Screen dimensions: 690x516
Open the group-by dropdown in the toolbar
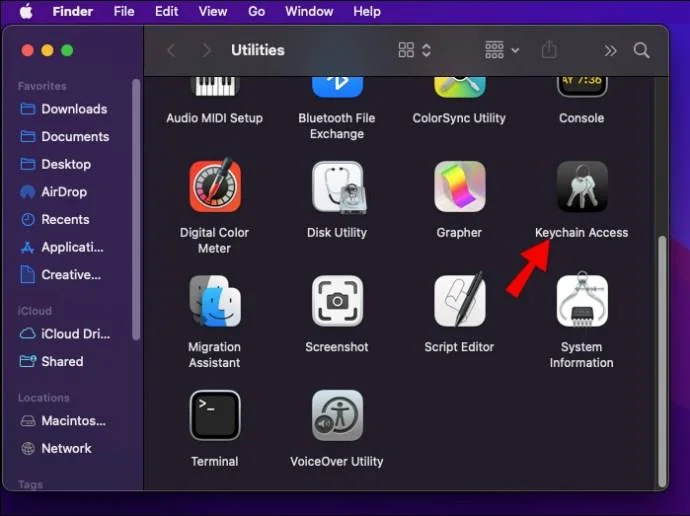(502, 50)
